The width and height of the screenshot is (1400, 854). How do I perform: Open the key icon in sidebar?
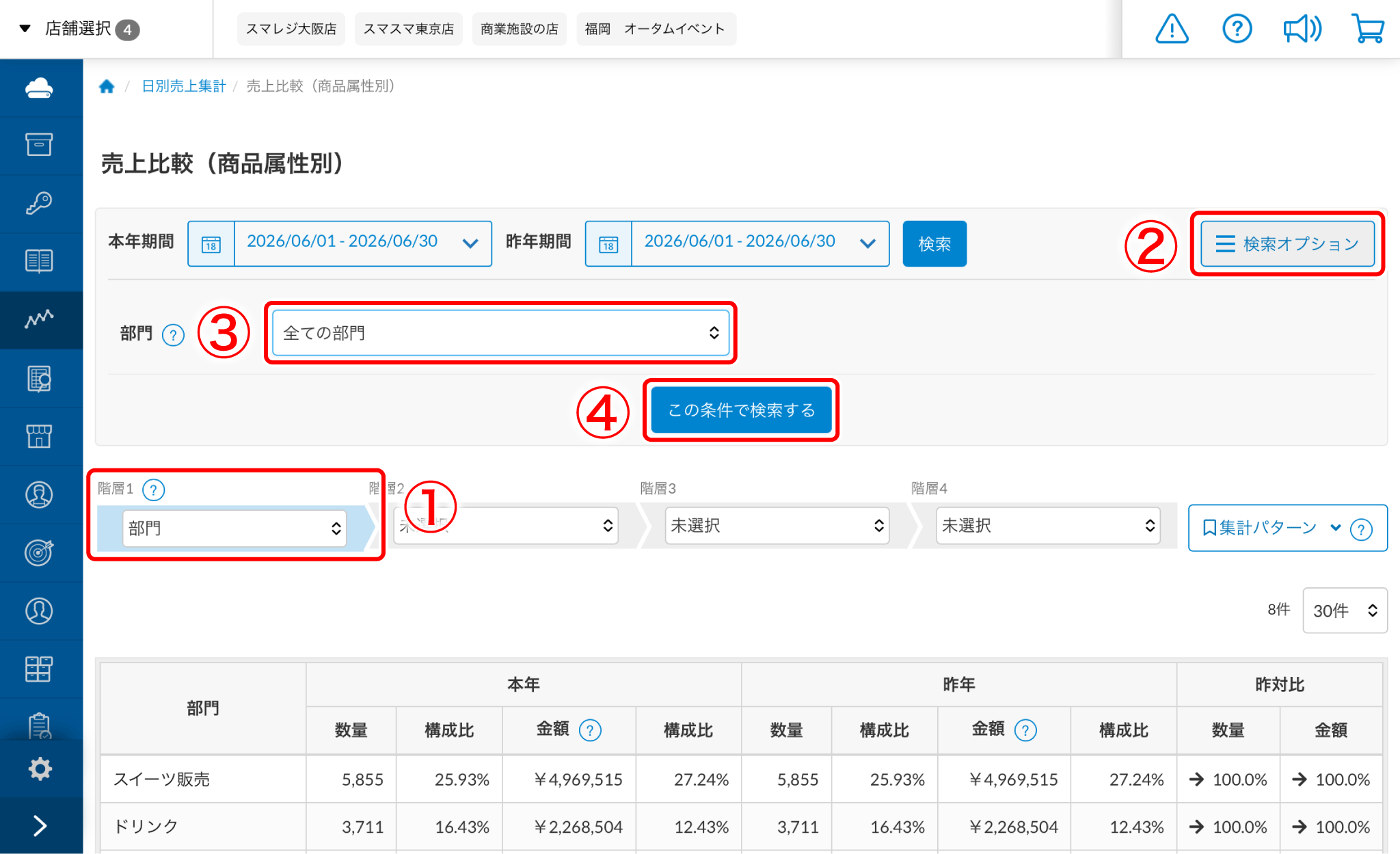coord(40,203)
